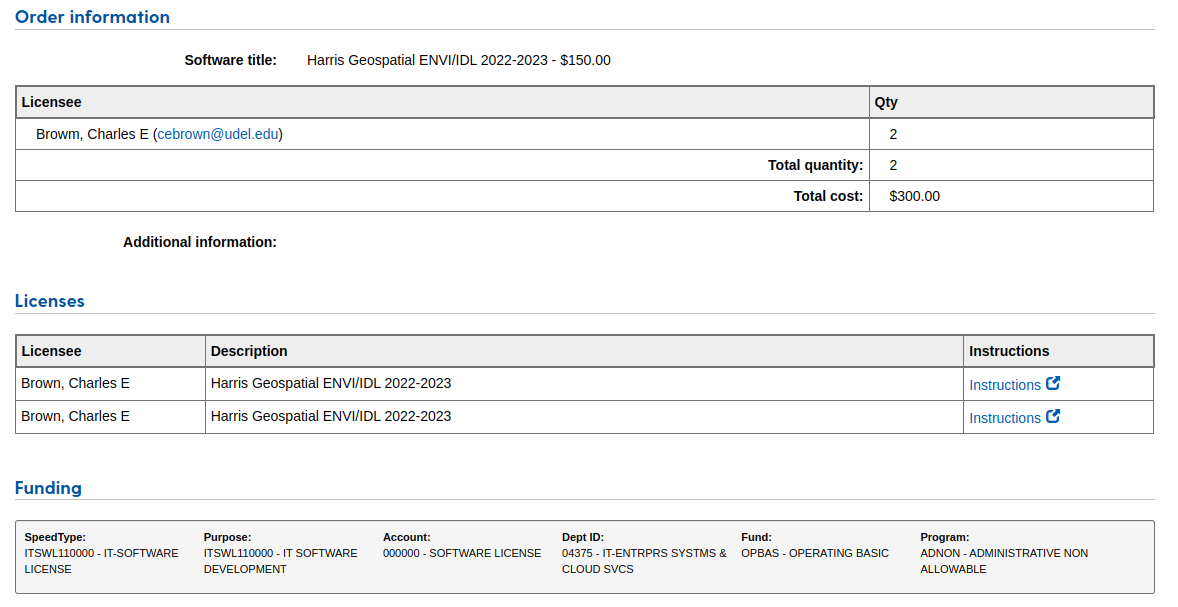The image size is (1178, 607).
Task: Click the 'Total cost:' label
Action: pos(828,196)
